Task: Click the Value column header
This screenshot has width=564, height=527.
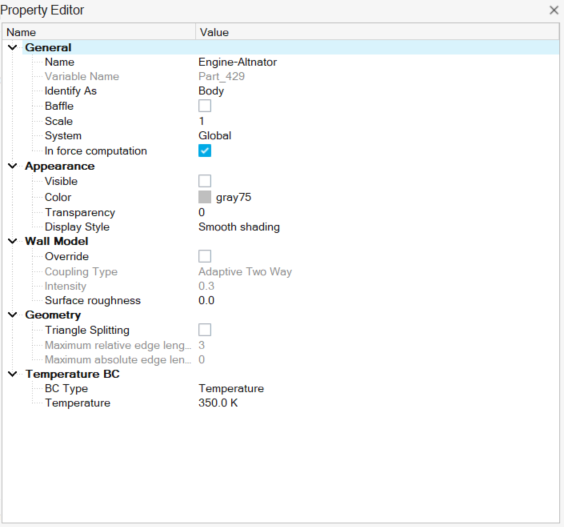Action: click(x=377, y=32)
